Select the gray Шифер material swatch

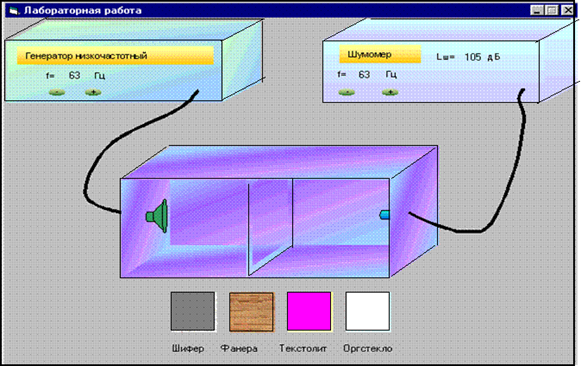(193, 311)
